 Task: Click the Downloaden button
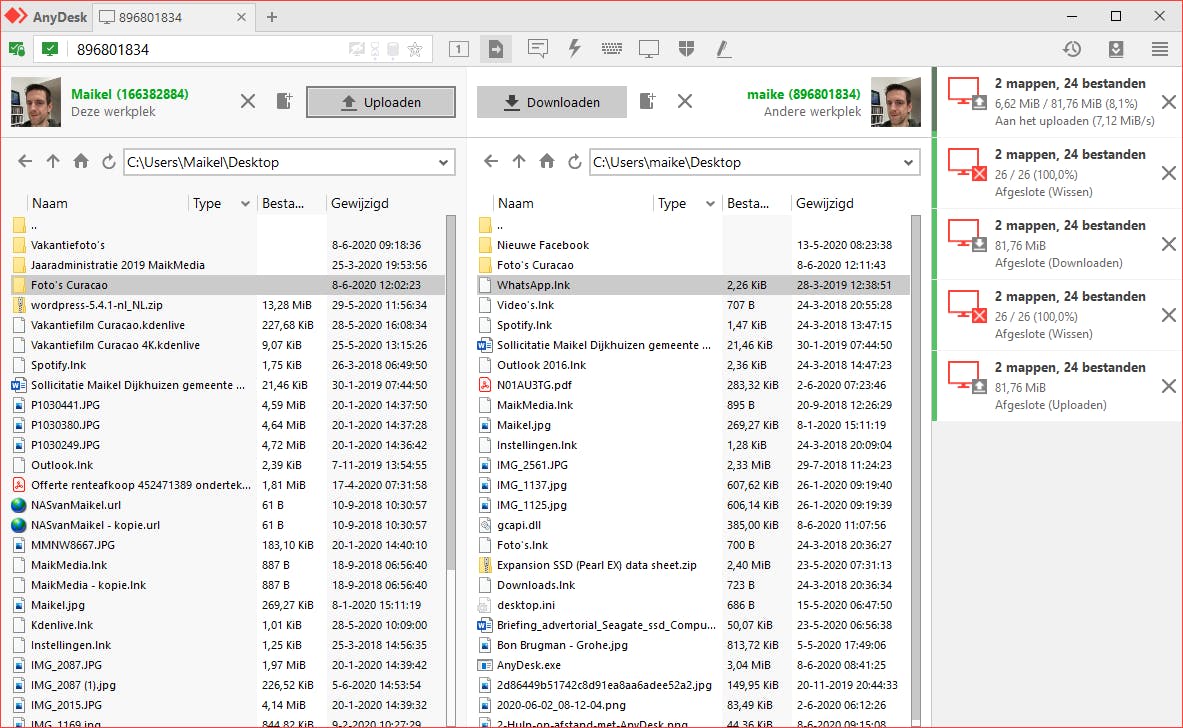pos(551,102)
